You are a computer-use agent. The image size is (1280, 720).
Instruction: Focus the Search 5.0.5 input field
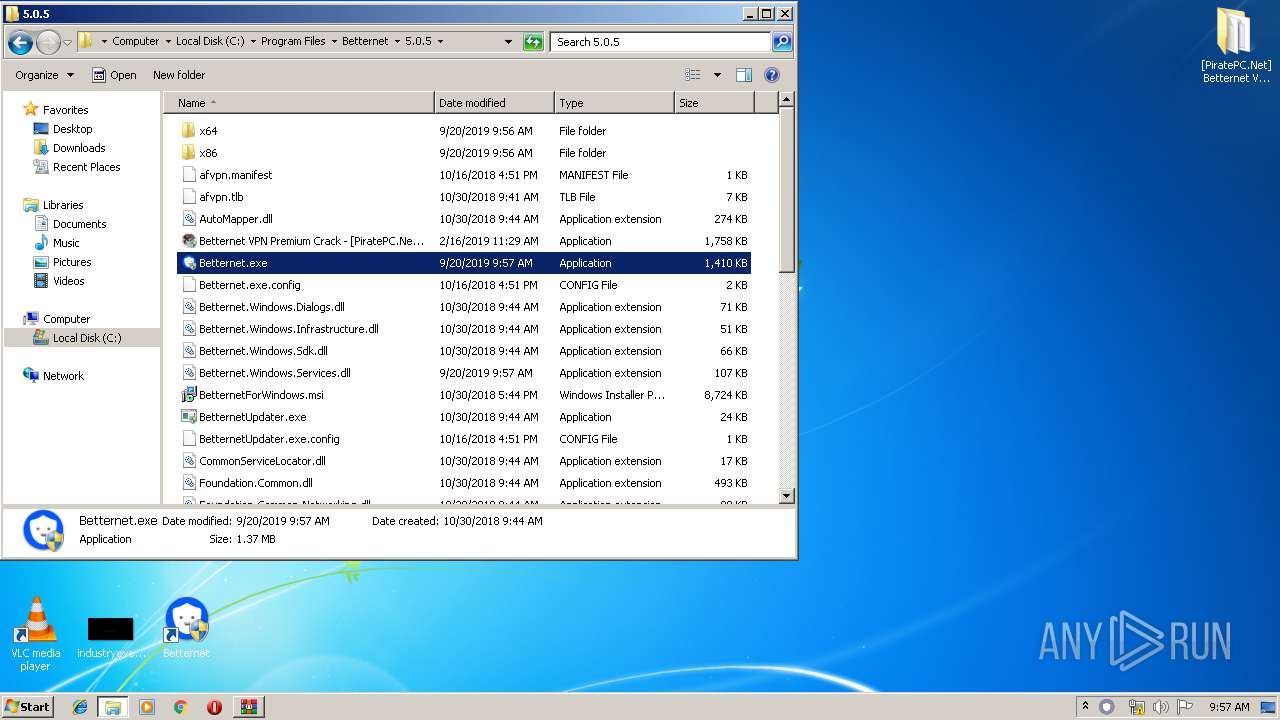pyautogui.click(x=660, y=42)
